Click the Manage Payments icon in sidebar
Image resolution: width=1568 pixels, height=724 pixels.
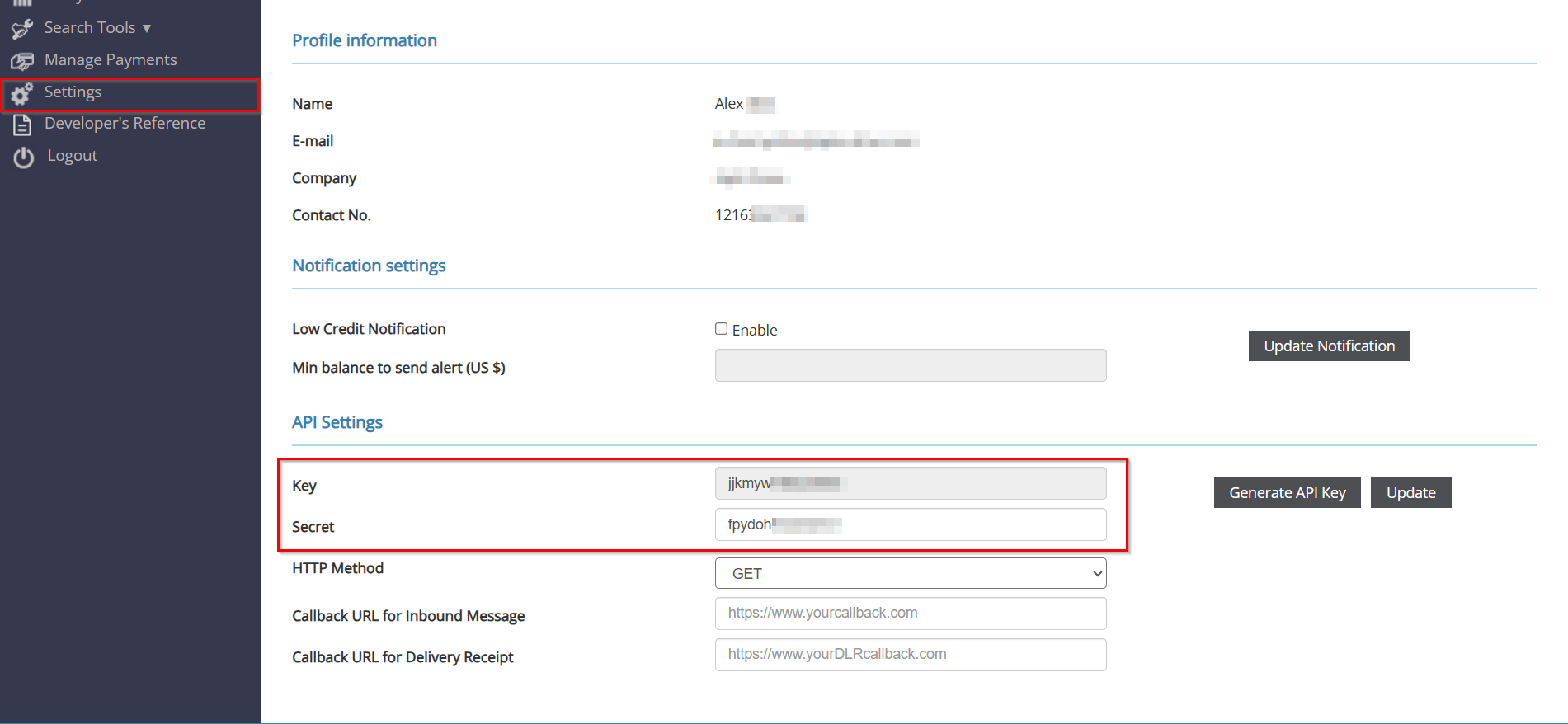22,61
